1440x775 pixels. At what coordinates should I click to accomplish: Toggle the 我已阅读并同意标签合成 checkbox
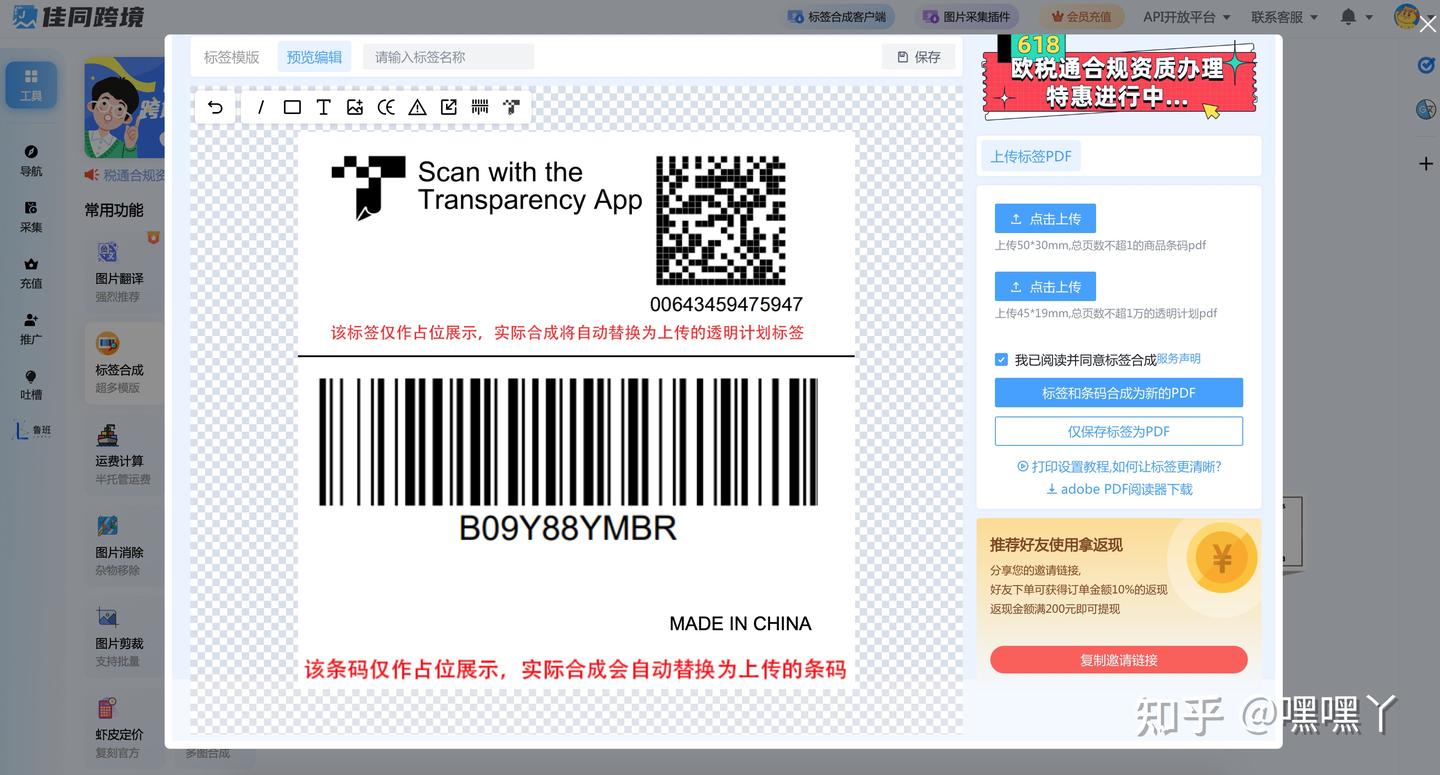pos(1001,360)
